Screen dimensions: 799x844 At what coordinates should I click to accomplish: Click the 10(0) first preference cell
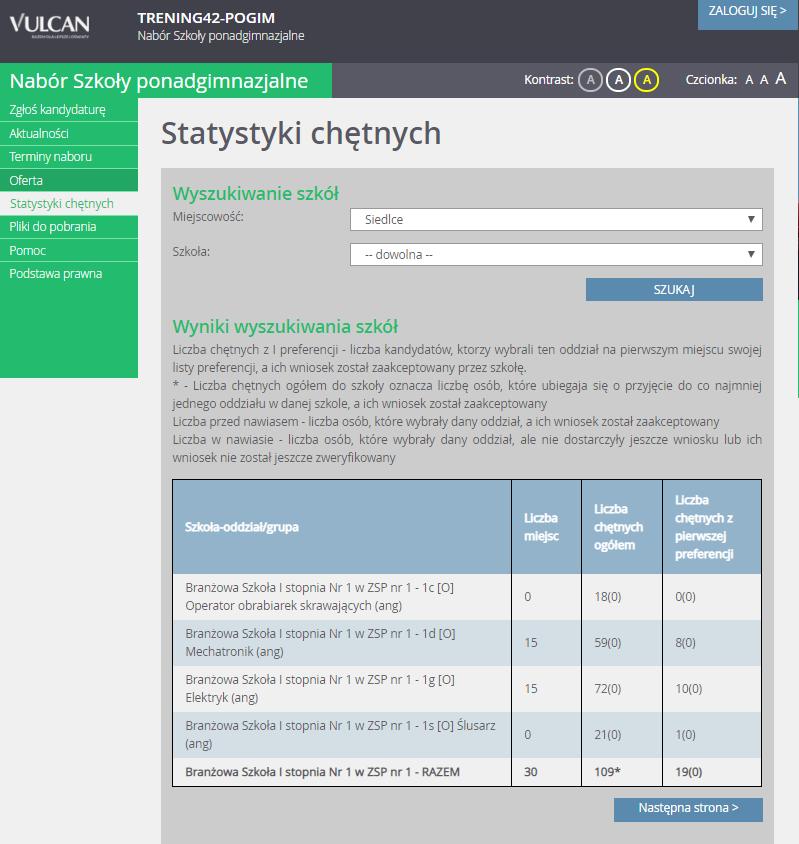pos(712,688)
